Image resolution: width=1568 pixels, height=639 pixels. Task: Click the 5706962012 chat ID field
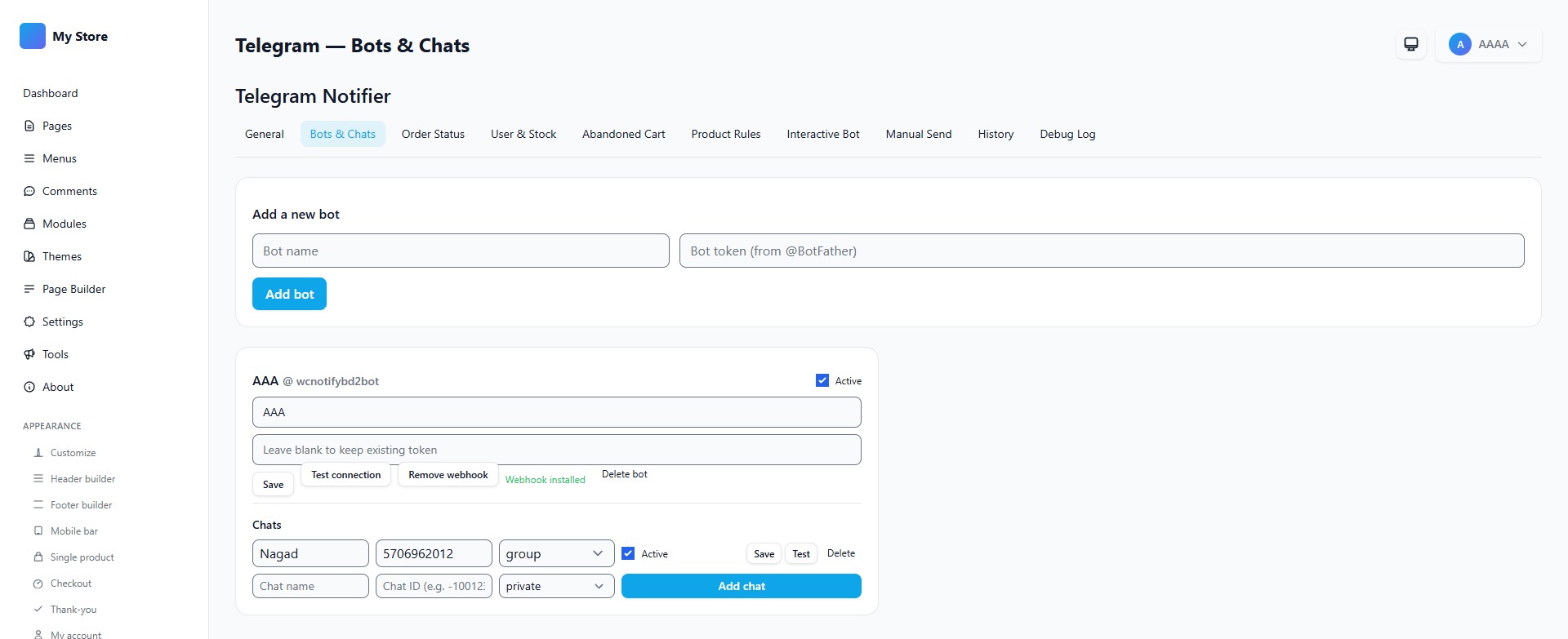coord(434,553)
